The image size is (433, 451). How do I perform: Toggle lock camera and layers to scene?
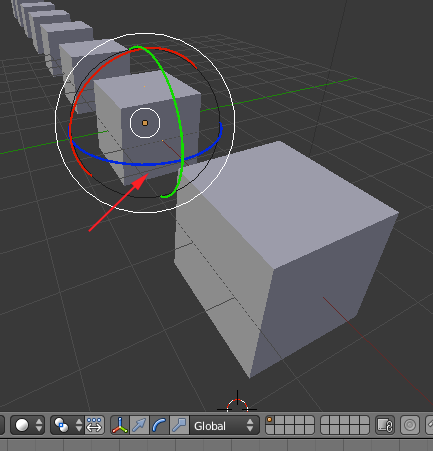tap(385, 425)
